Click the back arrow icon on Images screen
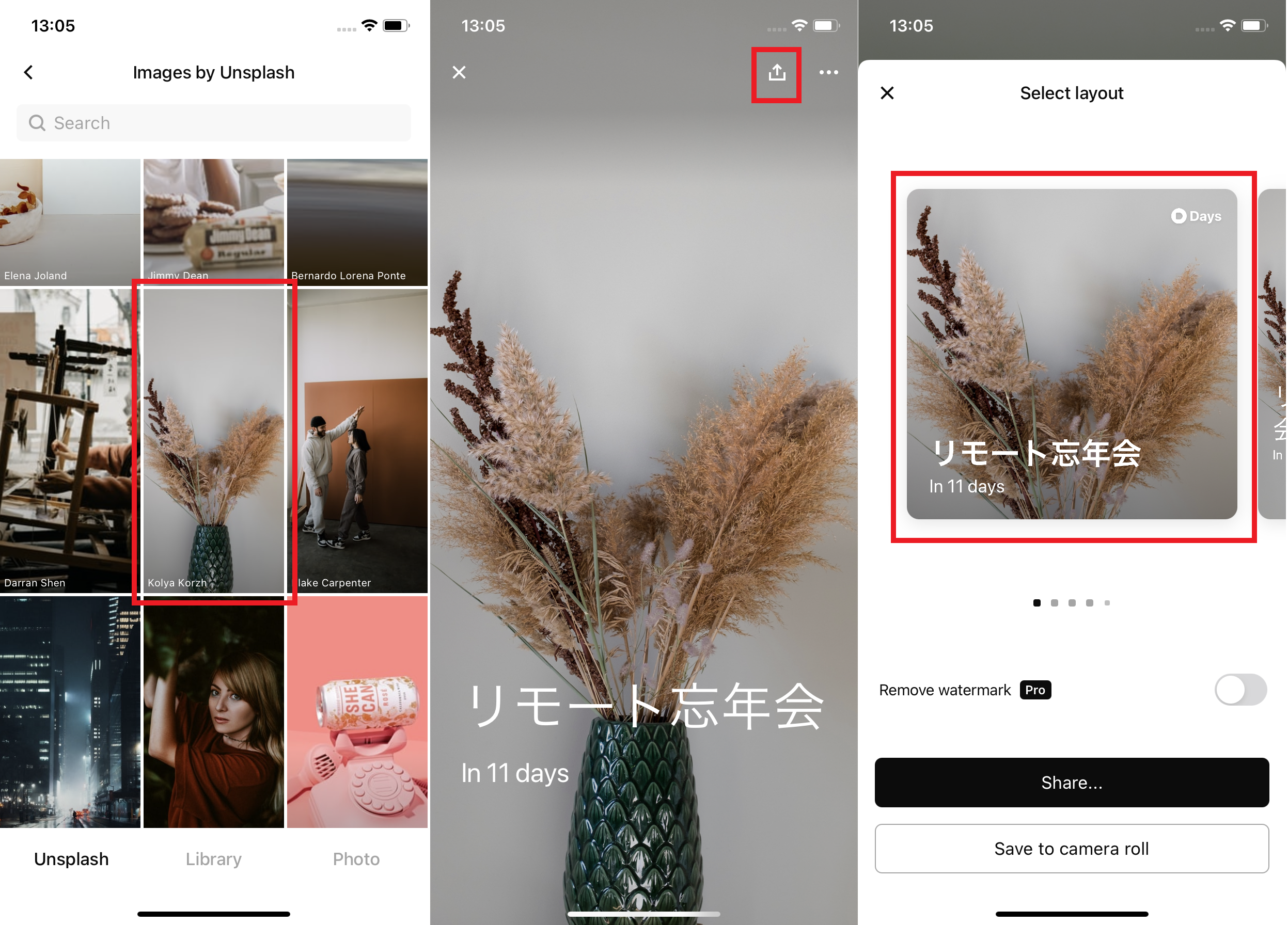Image resolution: width=1288 pixels, height=925 pixels. [x=28, y=72]
